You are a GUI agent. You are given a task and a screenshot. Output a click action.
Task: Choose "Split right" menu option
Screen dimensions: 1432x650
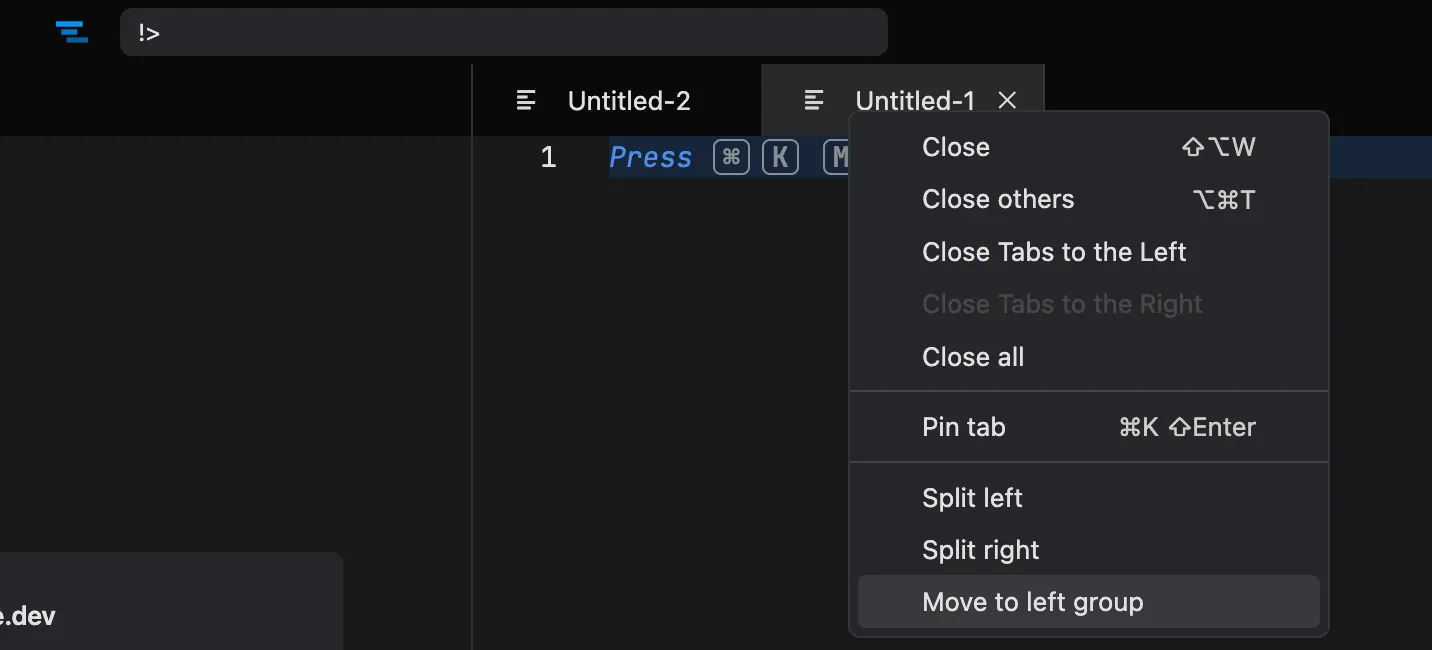(x=981, y=550)
